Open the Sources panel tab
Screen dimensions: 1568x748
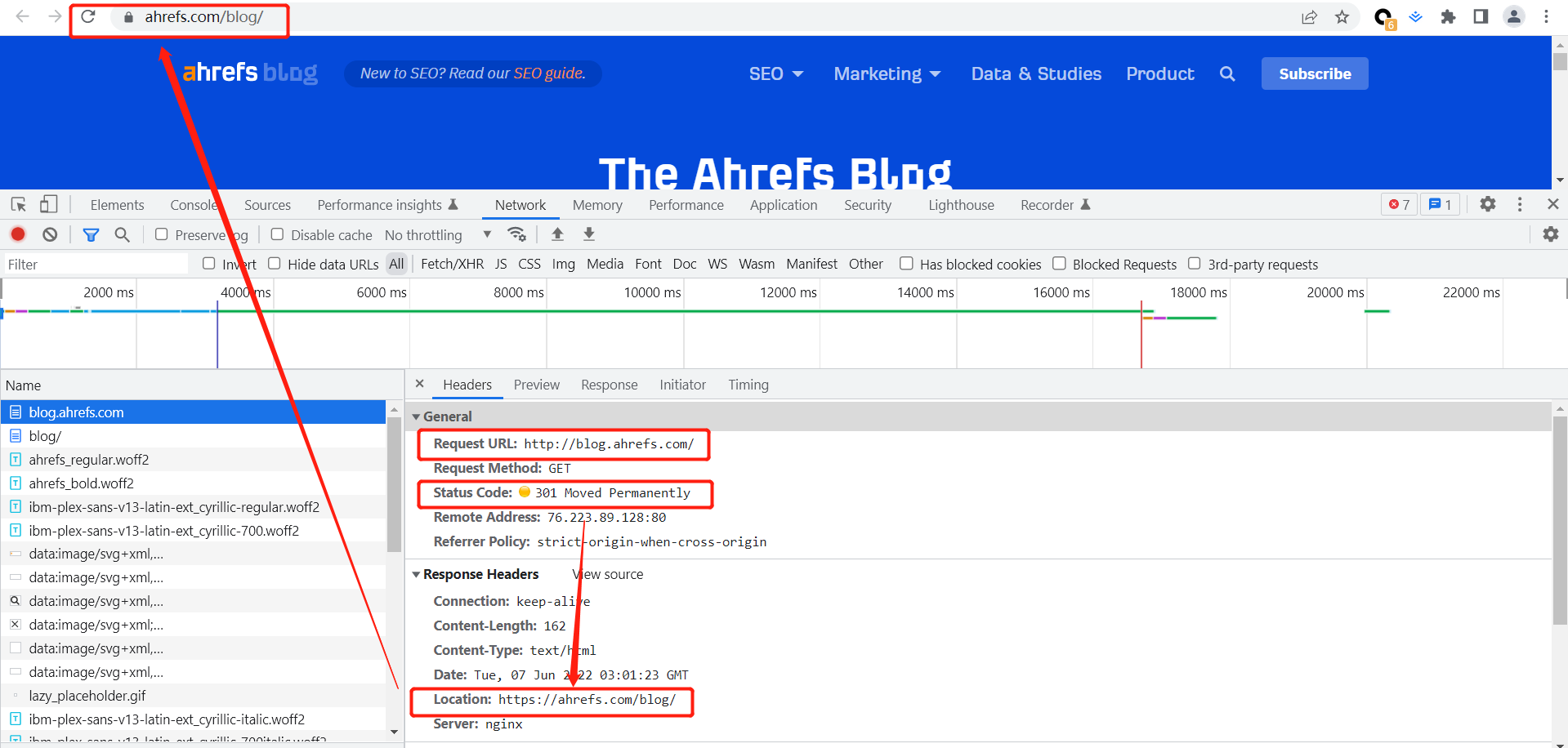(267, 205)
